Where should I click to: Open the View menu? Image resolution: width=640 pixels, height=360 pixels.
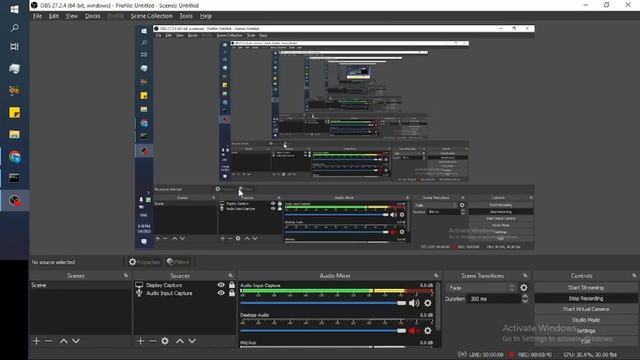71,16
